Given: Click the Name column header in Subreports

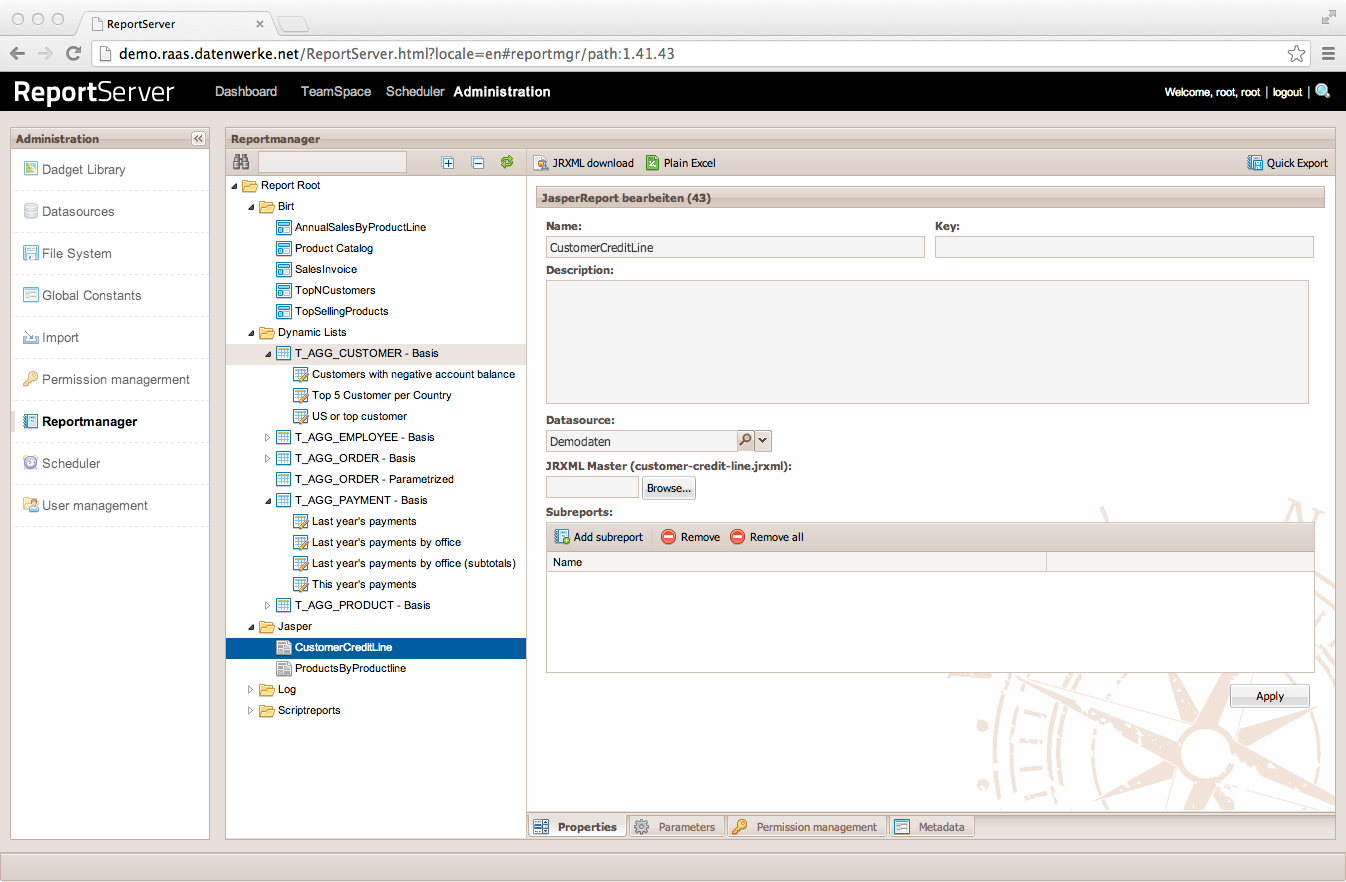Looking at the screenshot, I should (x=796, y=562).
